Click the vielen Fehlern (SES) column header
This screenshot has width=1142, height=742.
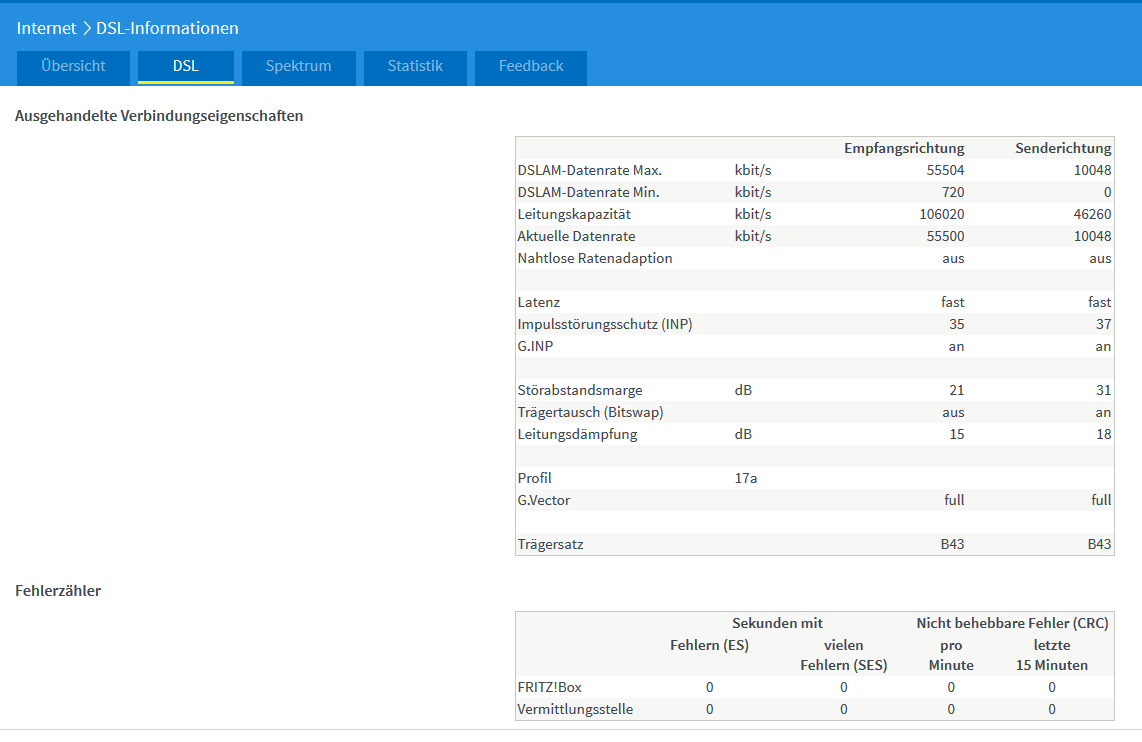coord(843,655)
